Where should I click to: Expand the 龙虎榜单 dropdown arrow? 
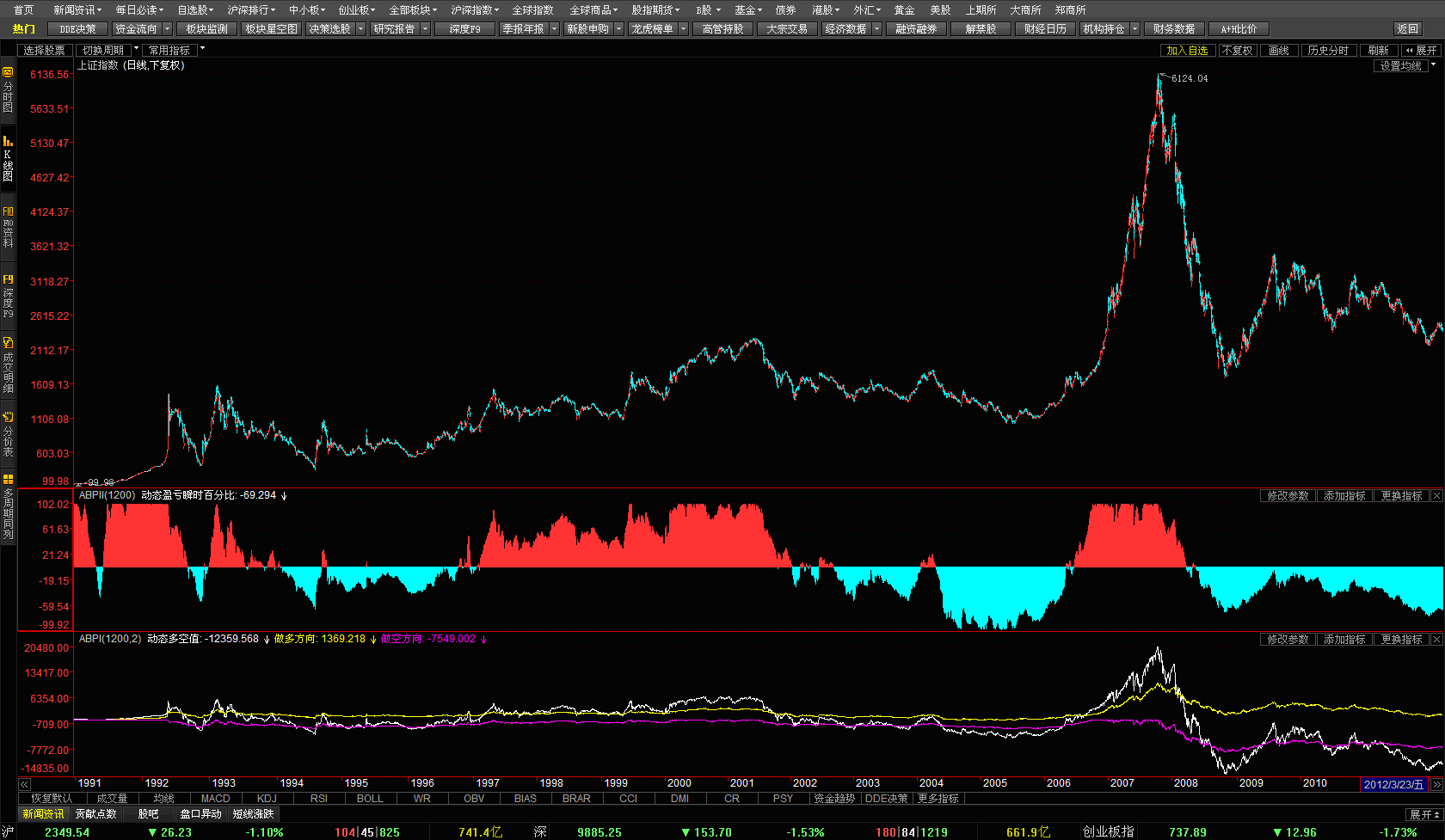click(x=683, y=29)
